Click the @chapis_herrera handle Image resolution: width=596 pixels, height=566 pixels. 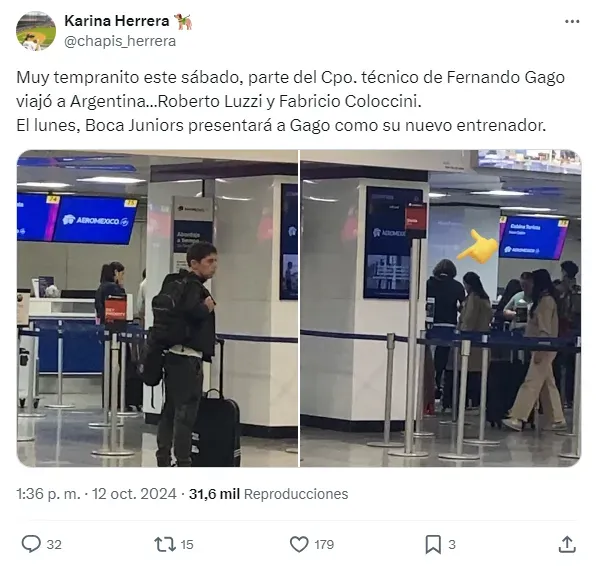(x=120, y=41)
